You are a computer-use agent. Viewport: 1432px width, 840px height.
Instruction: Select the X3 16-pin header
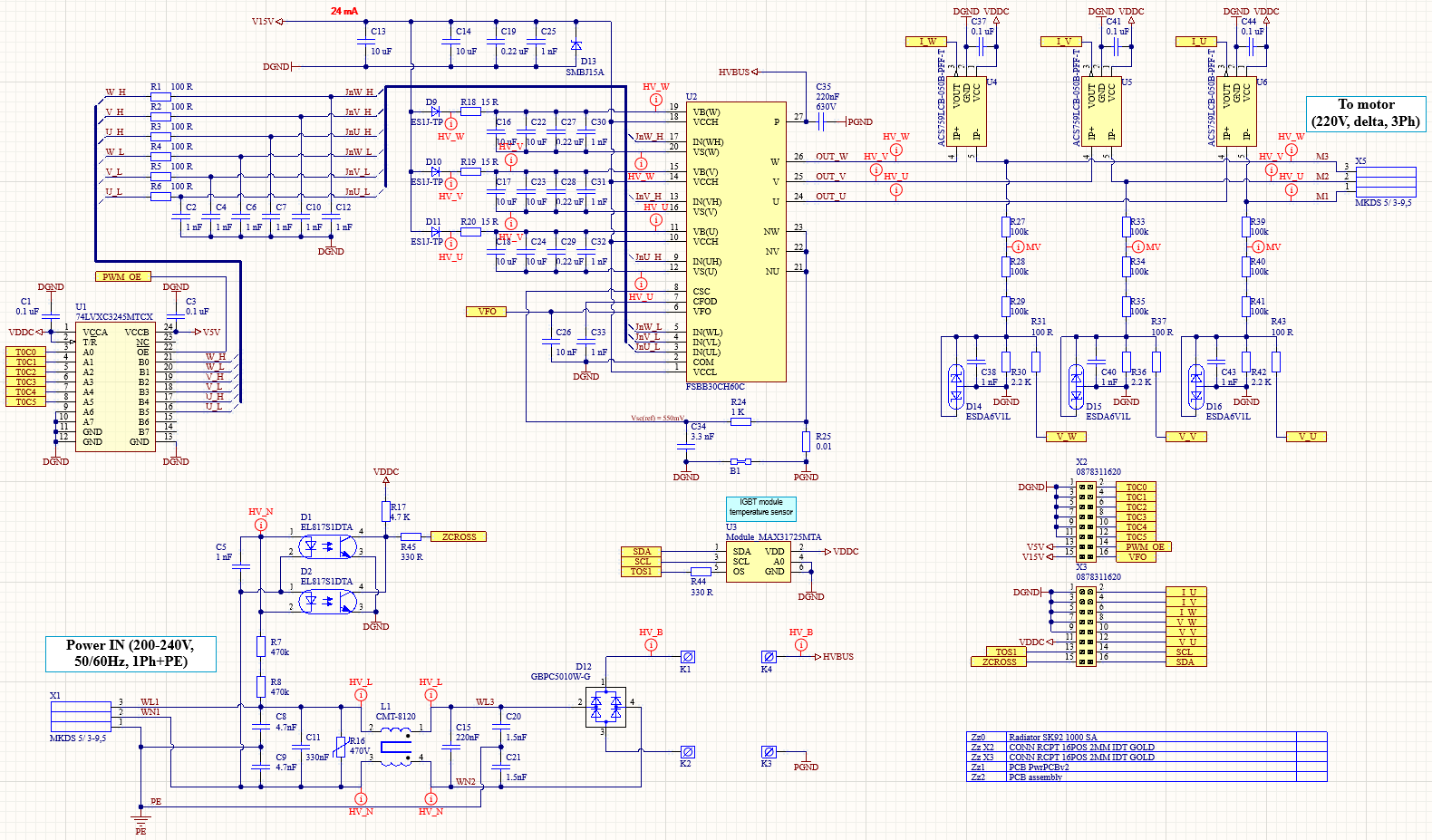[1086, 627]
